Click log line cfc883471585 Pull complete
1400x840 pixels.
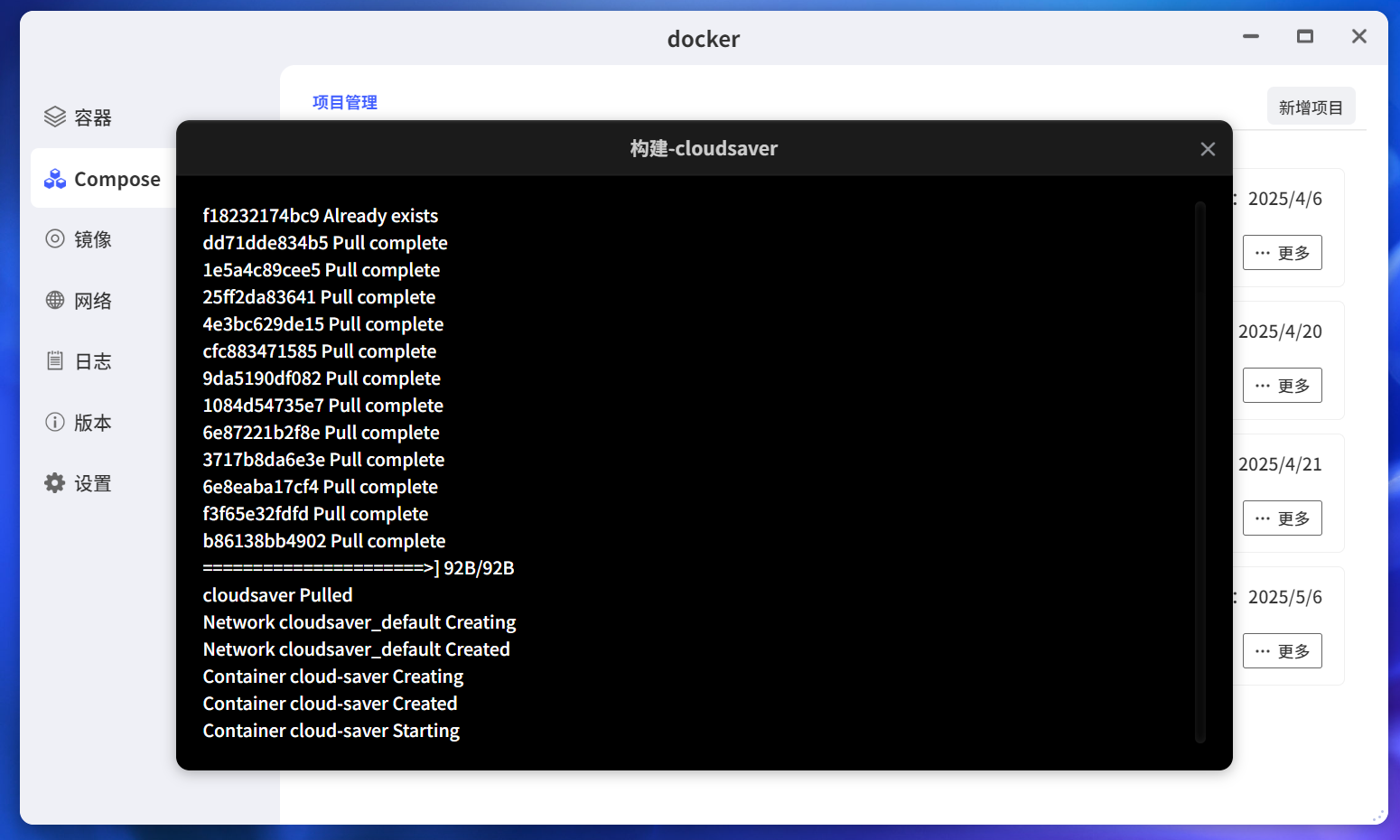point(320,351)
